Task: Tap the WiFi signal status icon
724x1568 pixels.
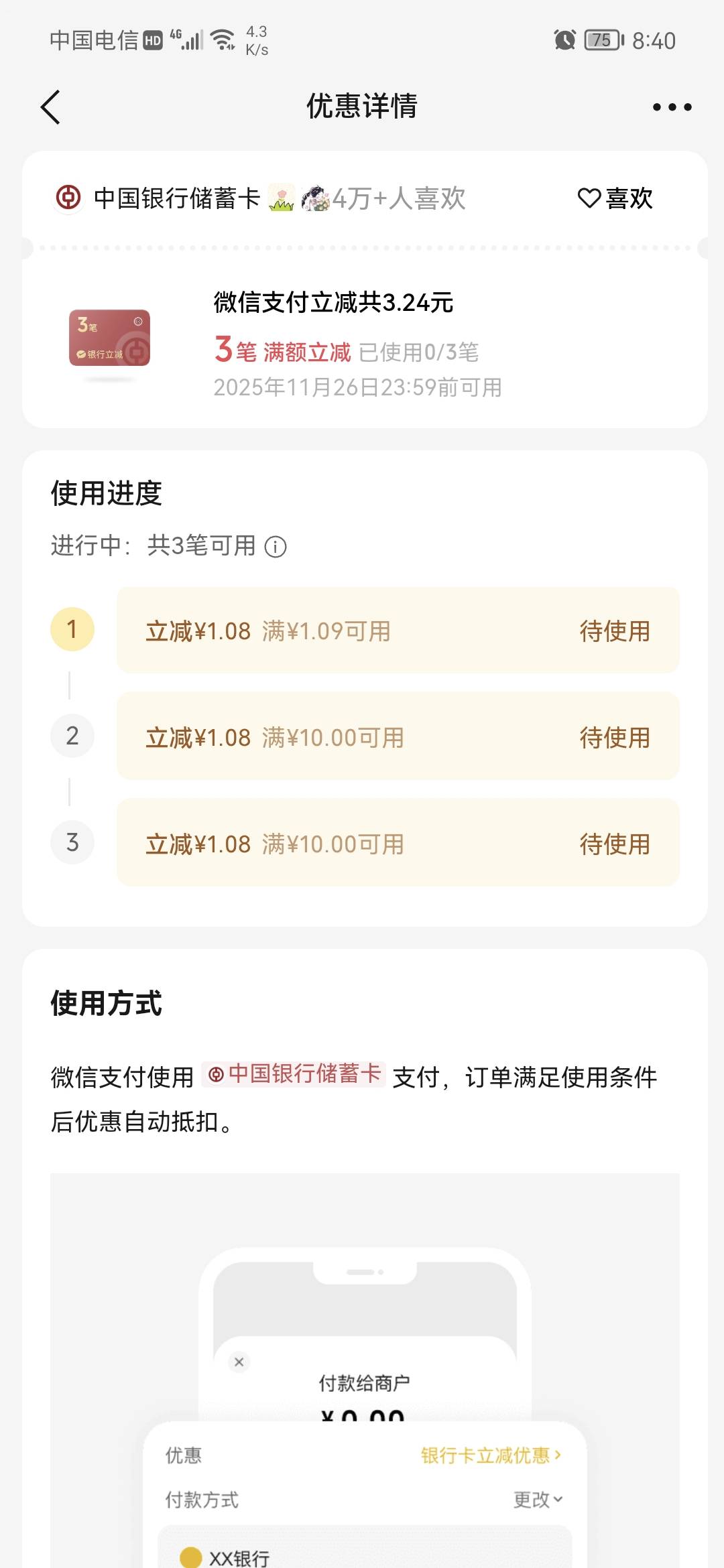Action: coord(223,40)
